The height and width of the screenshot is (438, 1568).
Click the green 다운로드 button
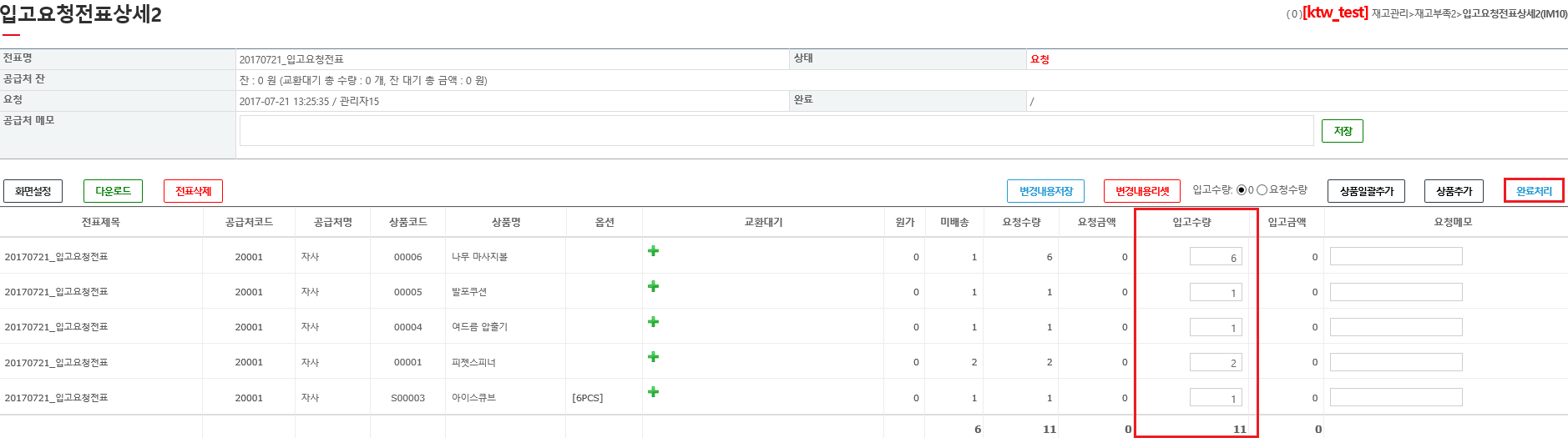[113, 191]
